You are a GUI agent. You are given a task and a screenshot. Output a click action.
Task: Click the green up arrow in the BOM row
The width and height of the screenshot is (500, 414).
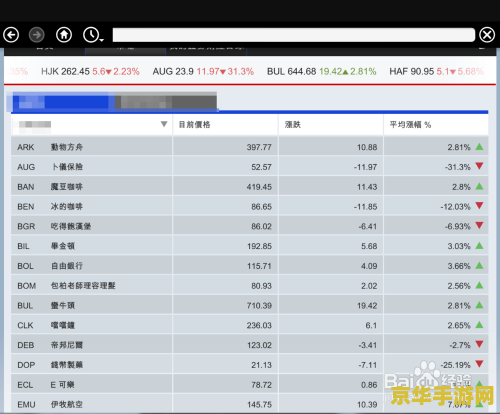click(x=479, y=285)
